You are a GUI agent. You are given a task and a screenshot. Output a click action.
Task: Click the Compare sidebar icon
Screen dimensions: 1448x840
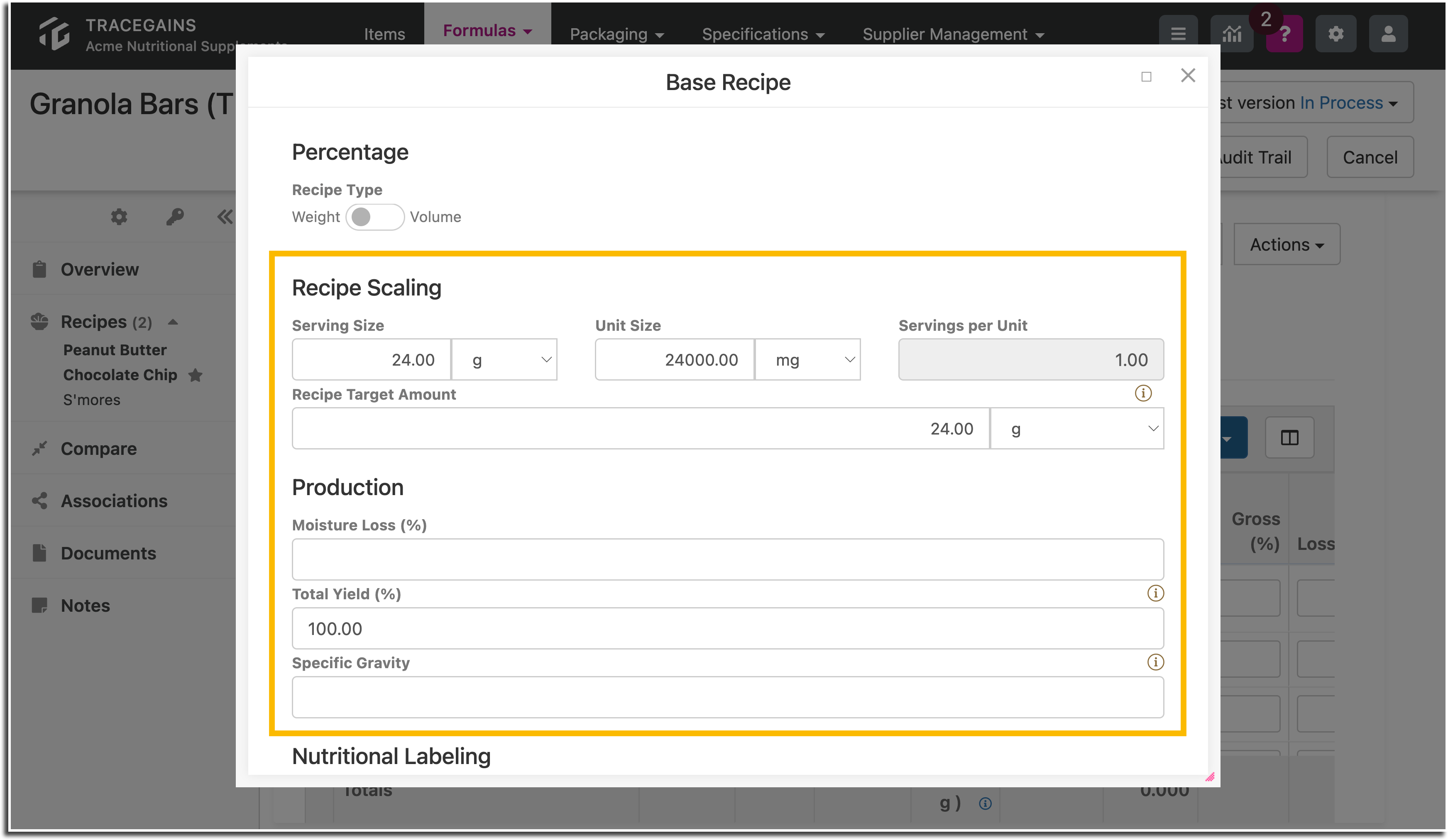click(39, 448)
